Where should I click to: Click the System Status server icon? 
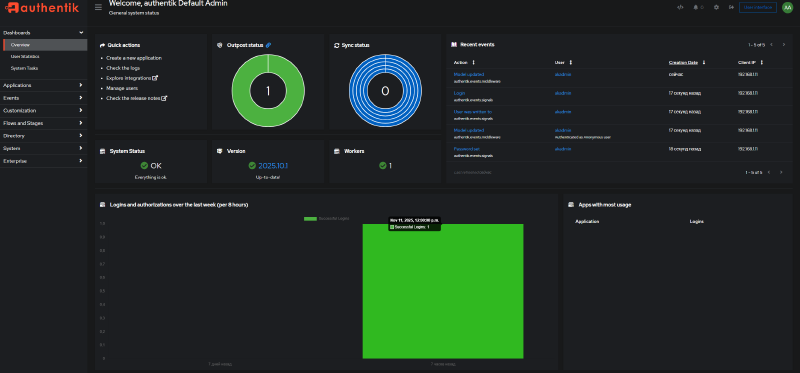[103, 152]
